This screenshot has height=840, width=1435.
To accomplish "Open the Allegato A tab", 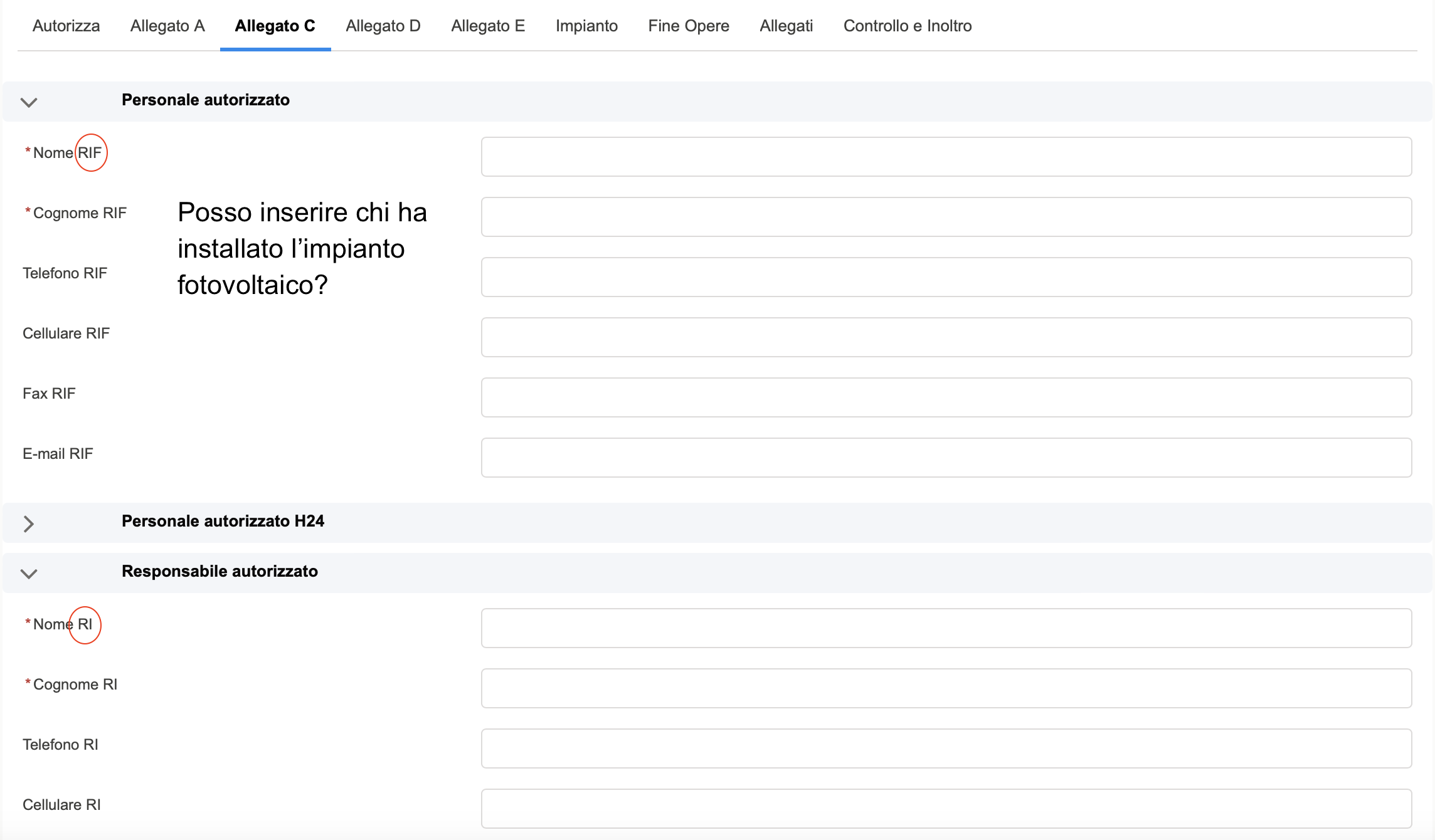I will click(167, 26).
